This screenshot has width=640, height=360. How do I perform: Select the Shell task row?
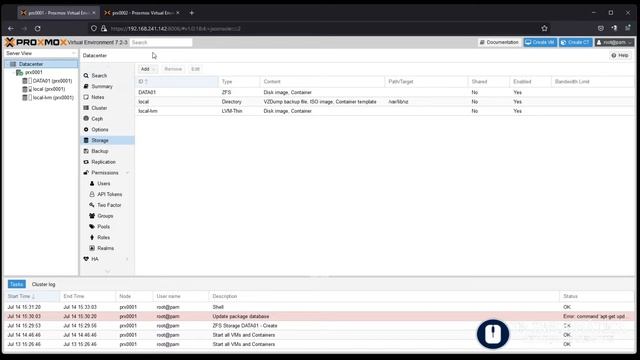click(x=320, y=307)
